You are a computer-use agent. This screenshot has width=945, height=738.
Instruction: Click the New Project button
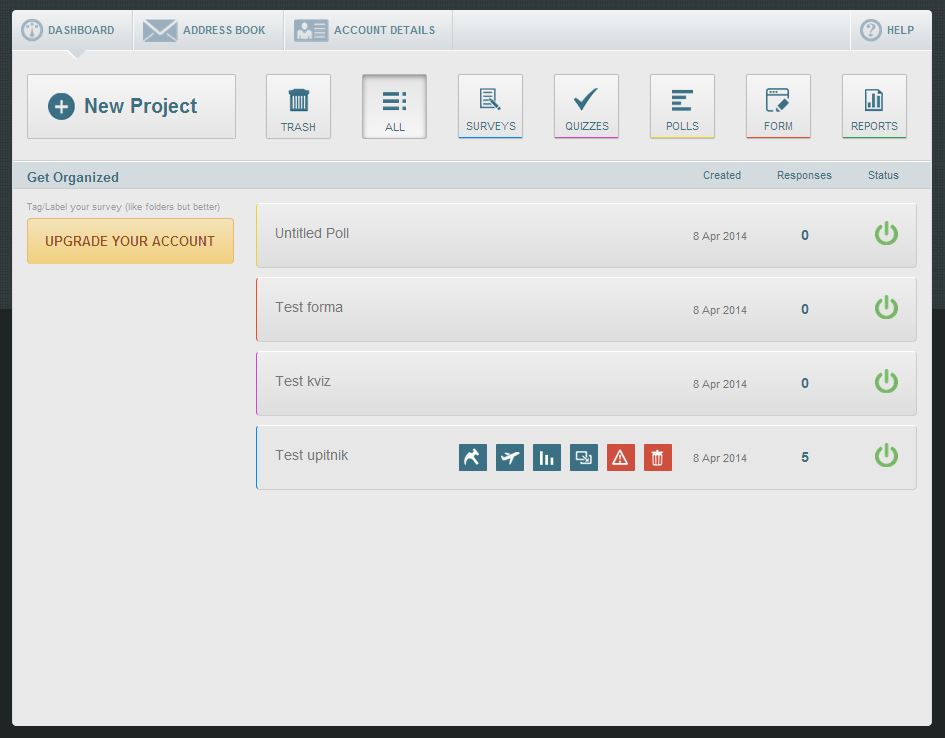pos(131,107)
